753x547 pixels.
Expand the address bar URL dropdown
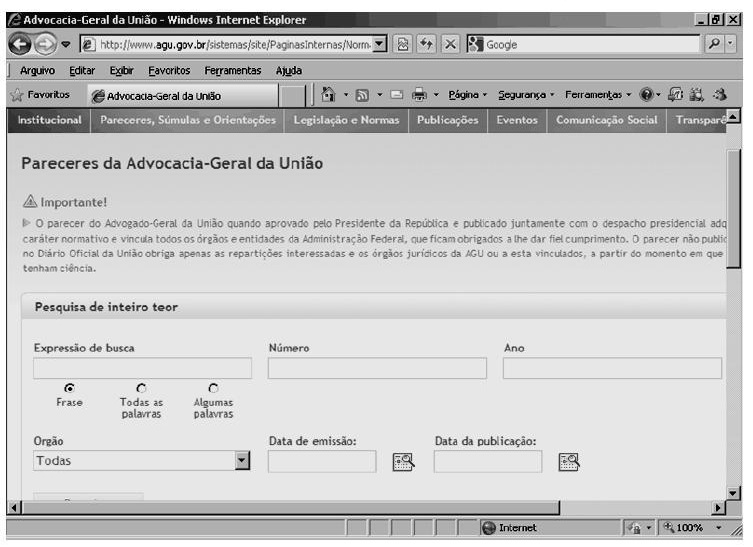click(x=379, y=44)
